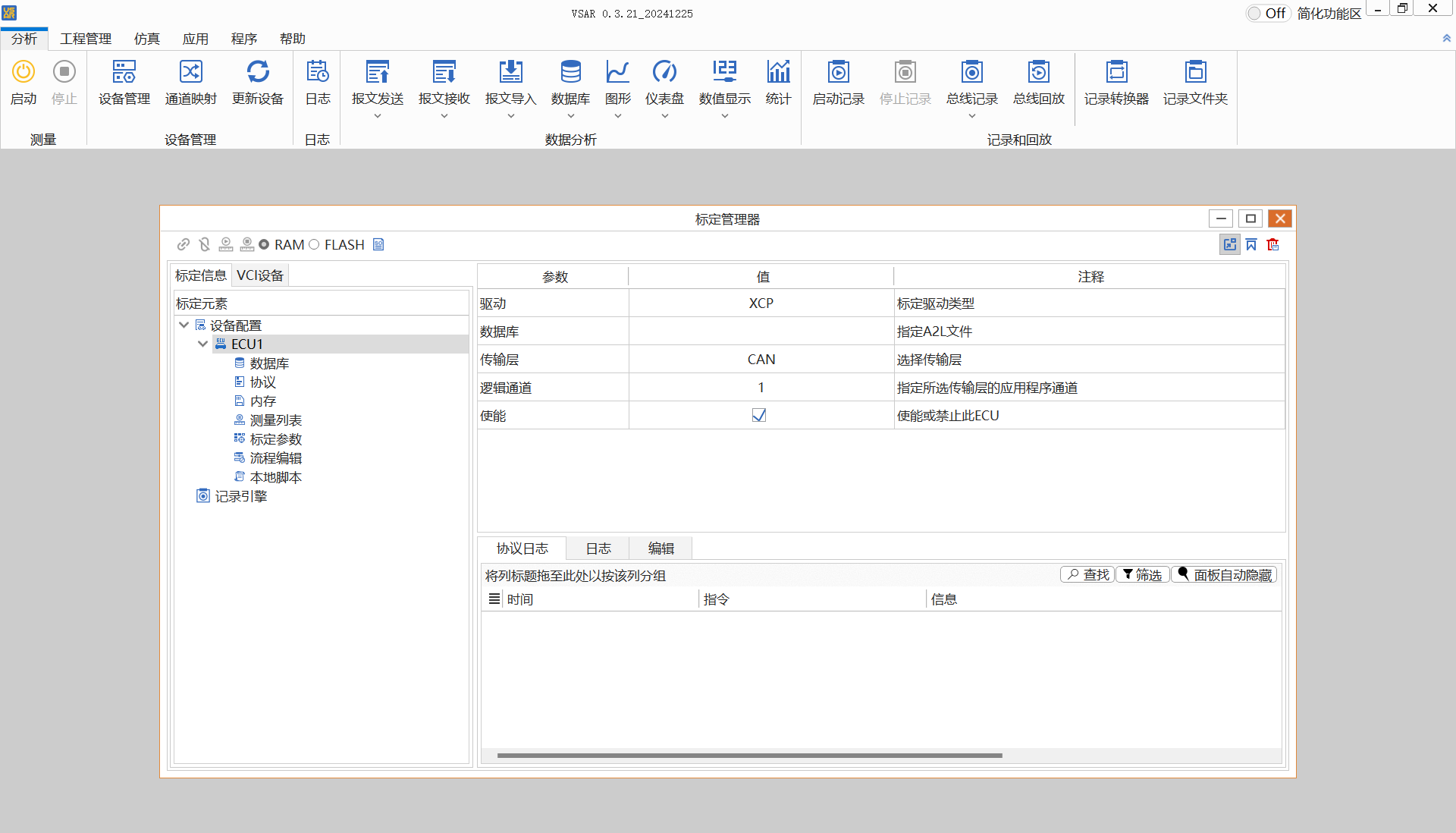This screenshot has height=833, width=1456.
Task: Click the 仪表盘 dashboard gauge icon
Action: coord(665,72)
